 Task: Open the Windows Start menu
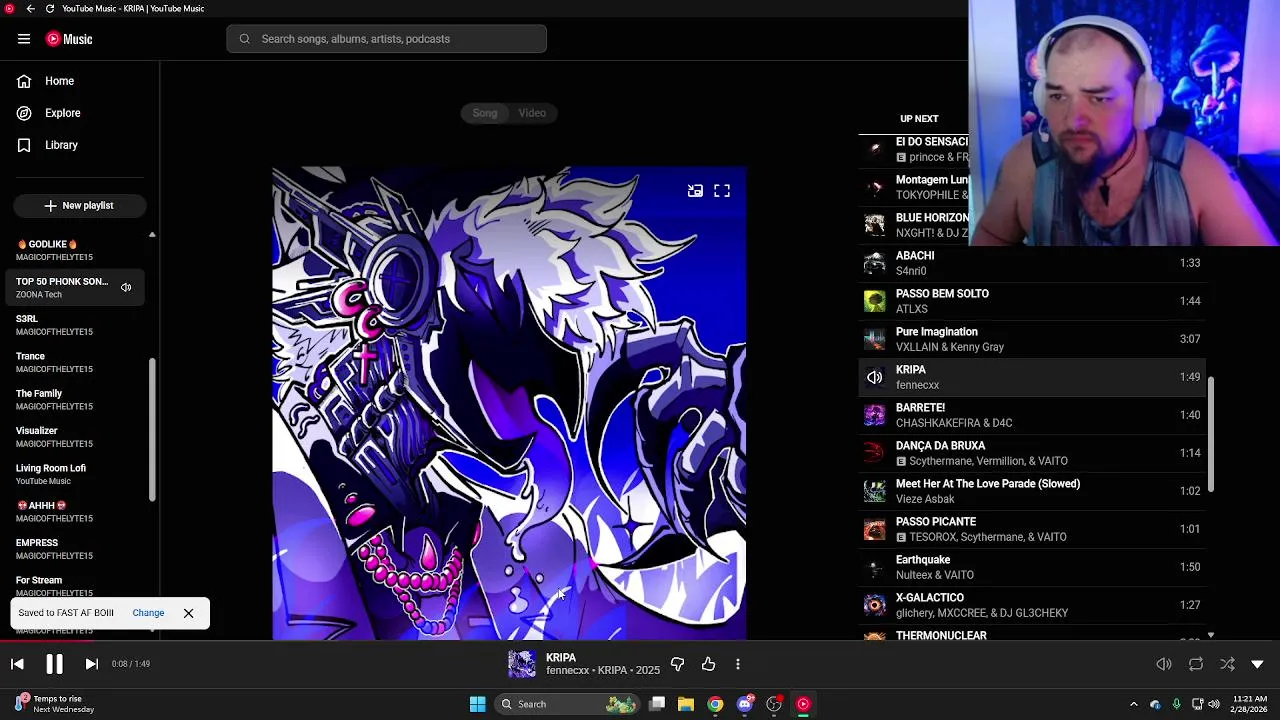(x=477, y=704)
